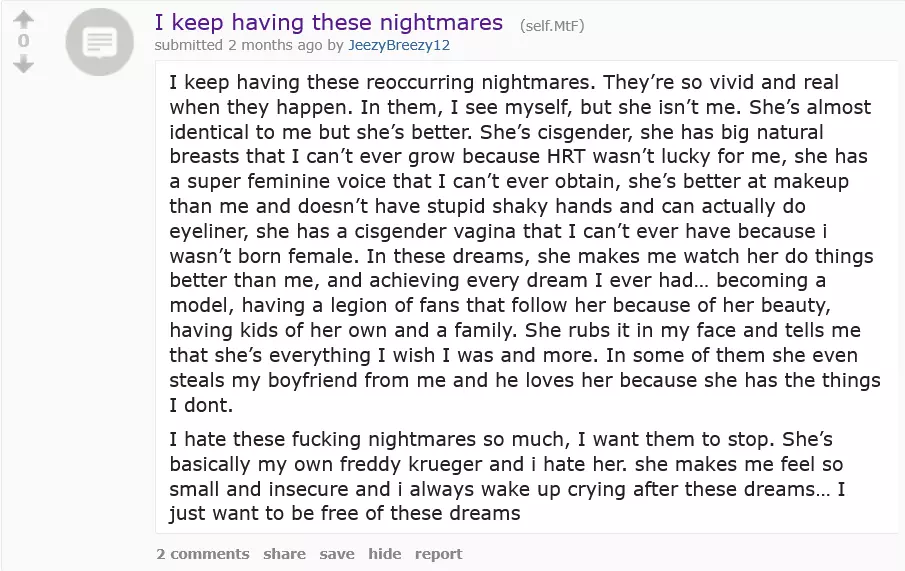
Task: Save this post
Action: (337, 553)
